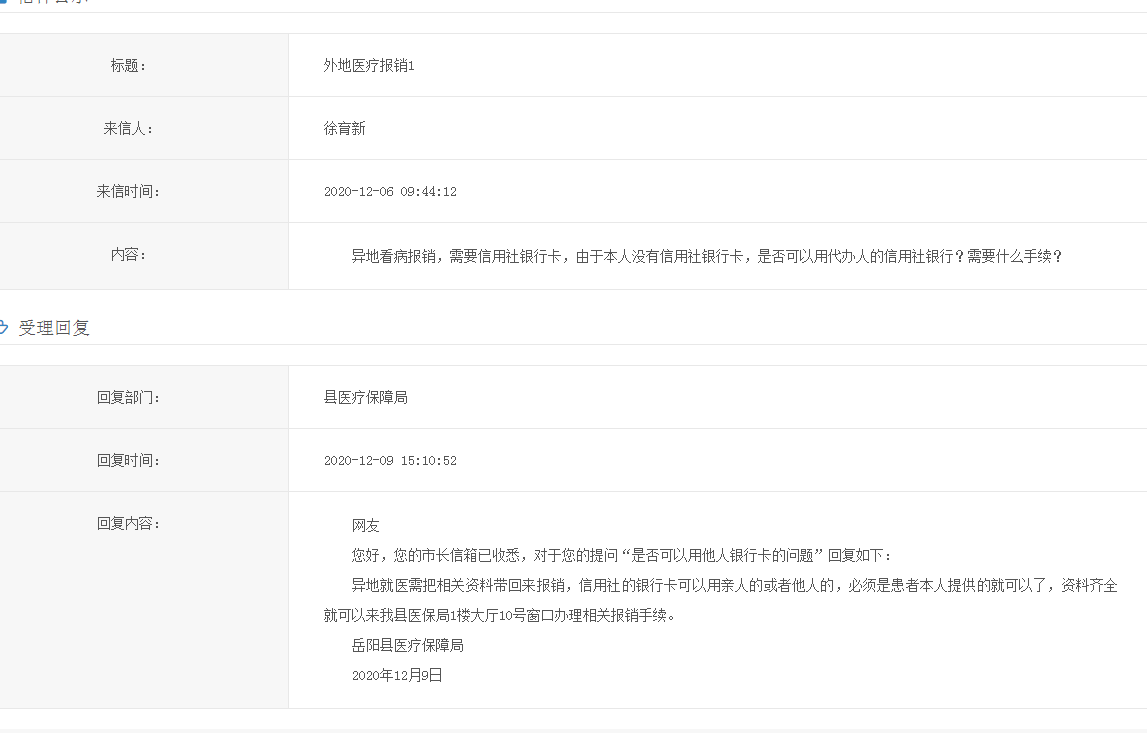
Task: Click the 来信时间 field label
Action: (x=128, y=192)
